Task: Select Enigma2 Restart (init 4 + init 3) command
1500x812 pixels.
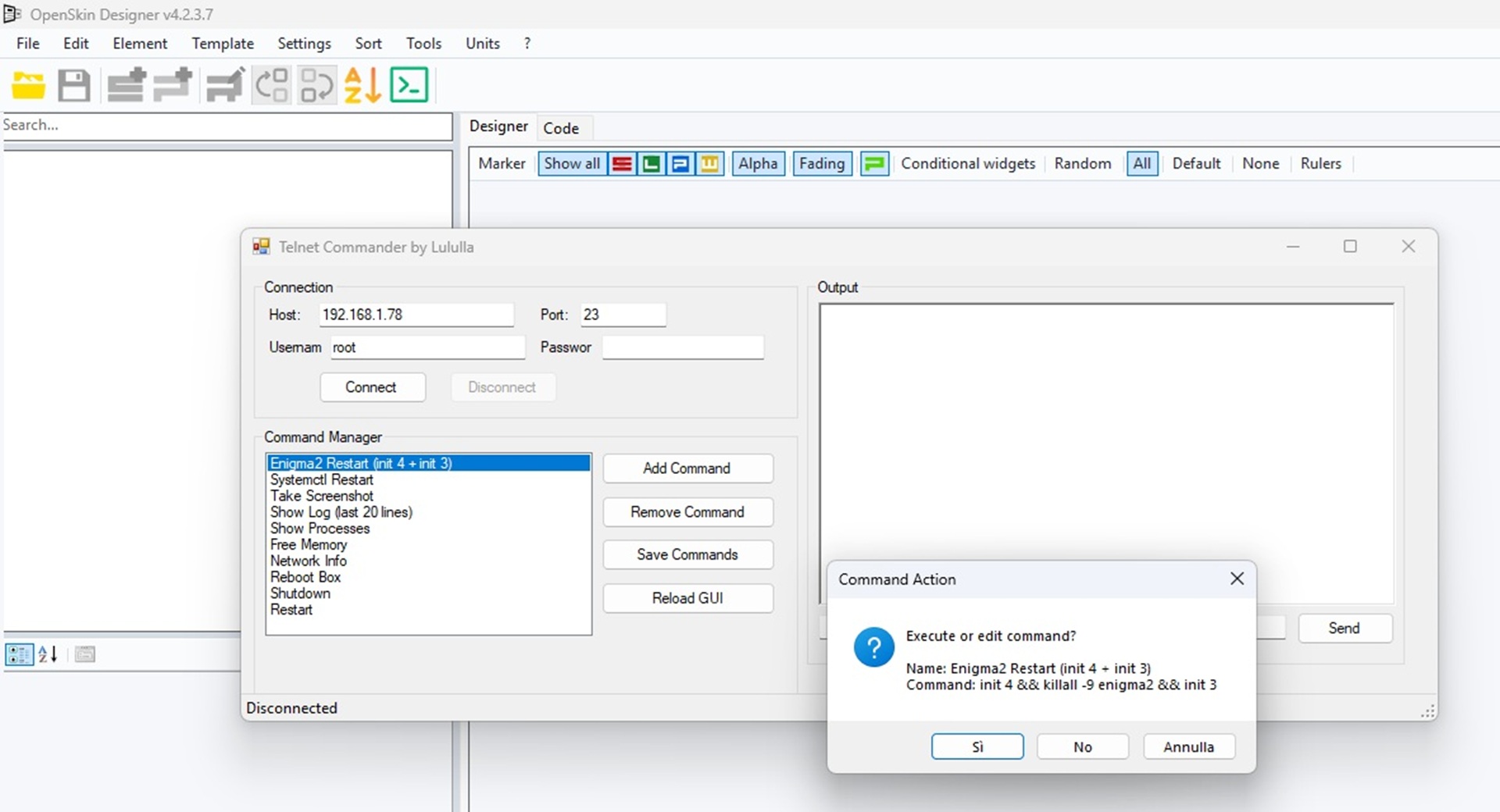Action: click(428, 464)
